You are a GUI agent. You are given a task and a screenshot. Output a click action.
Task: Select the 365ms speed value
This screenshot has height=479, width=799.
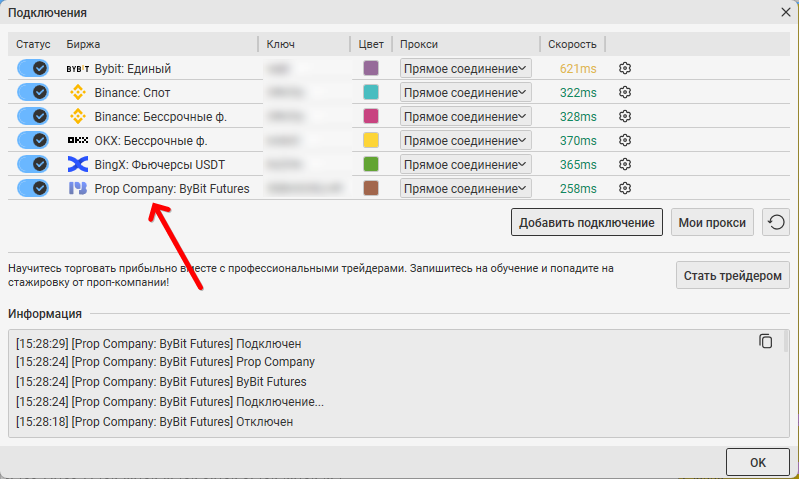pyautogui.click(x=578, y=165)
